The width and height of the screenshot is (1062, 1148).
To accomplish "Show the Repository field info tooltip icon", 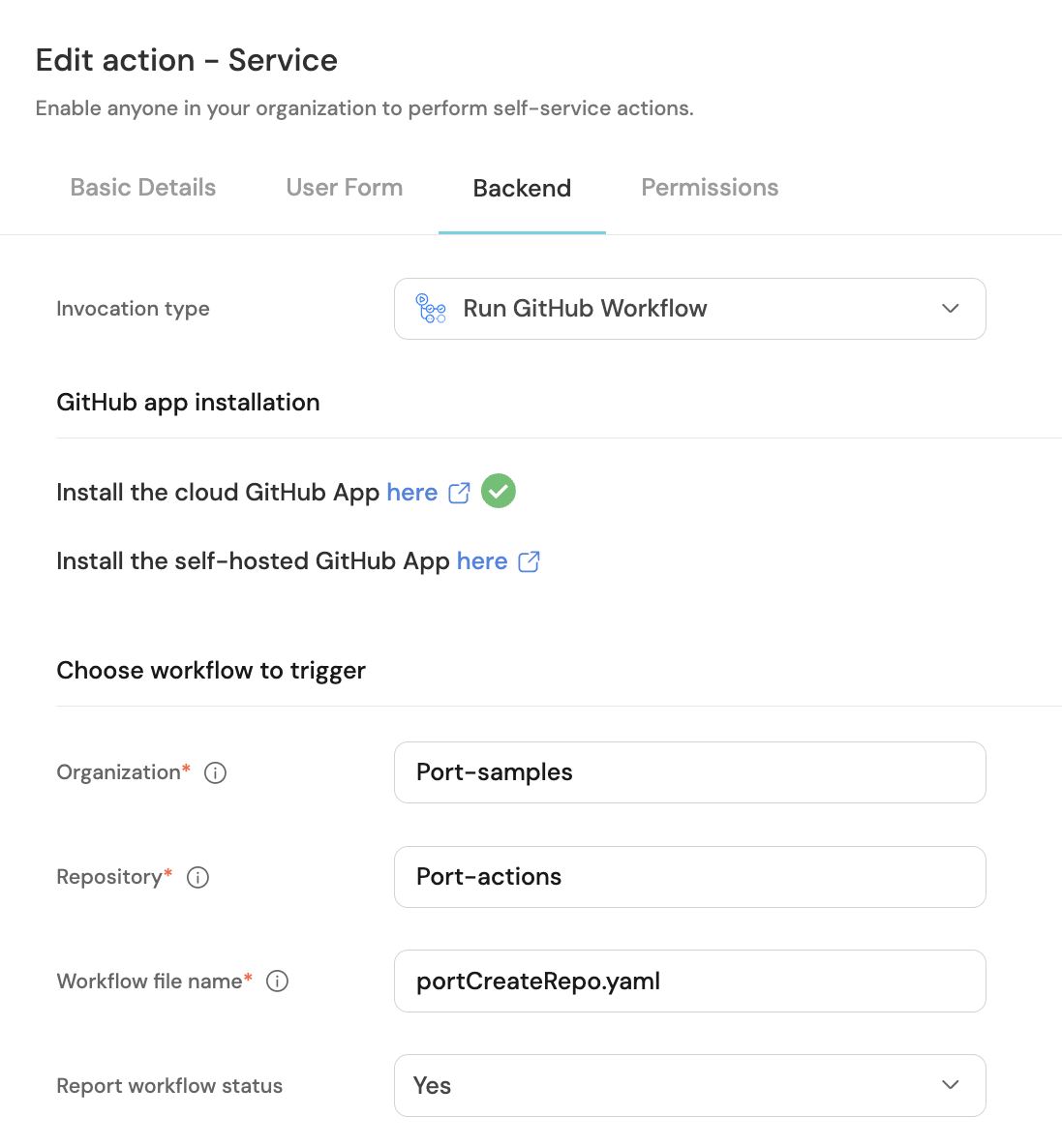I will [x=197, y=877].
